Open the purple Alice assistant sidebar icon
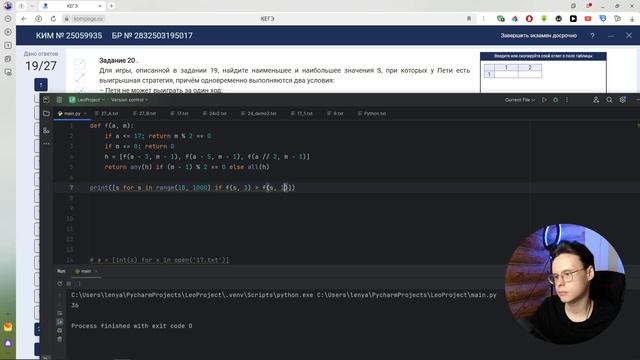Viewport: 640px width, 360px height. click(8, 343)
